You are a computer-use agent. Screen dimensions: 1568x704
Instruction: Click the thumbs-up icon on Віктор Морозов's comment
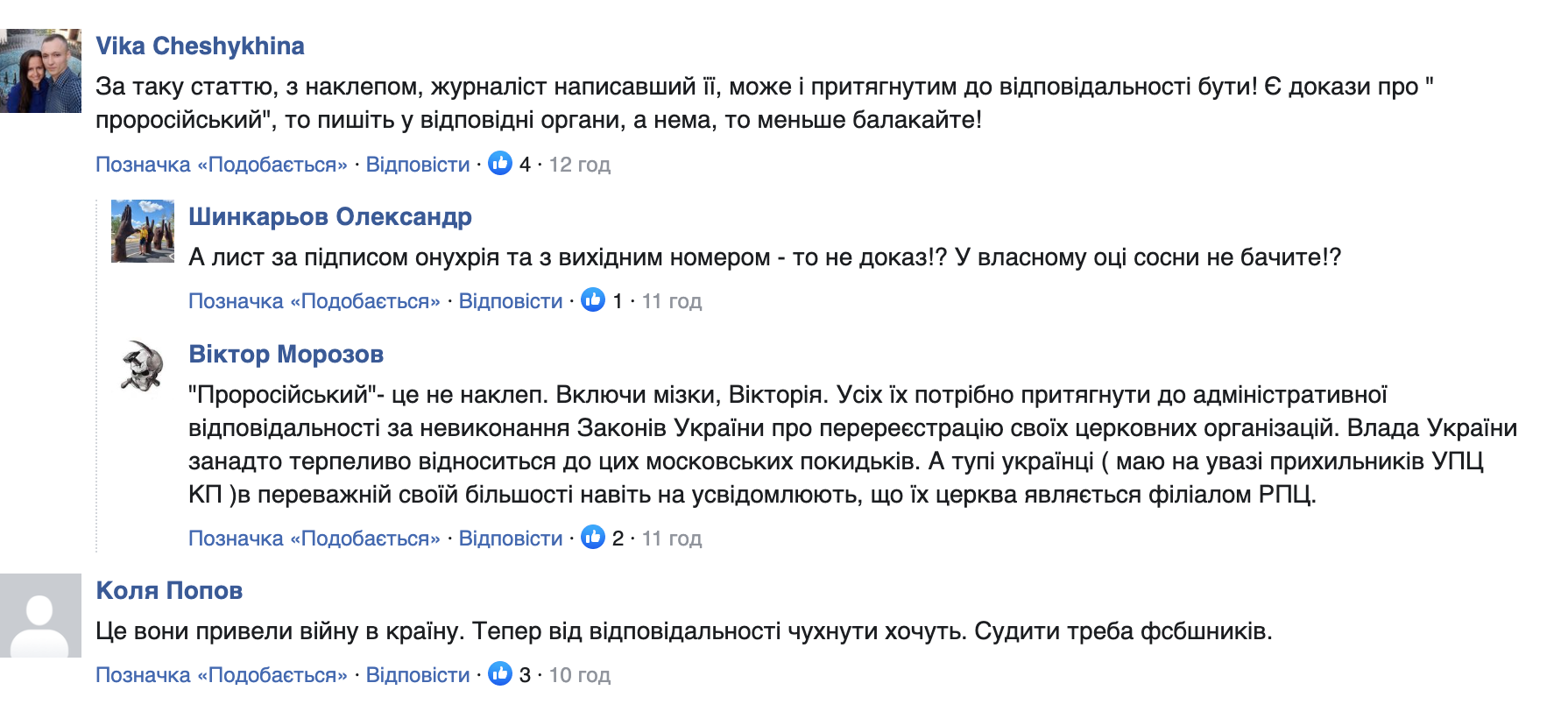click(595, 539)
